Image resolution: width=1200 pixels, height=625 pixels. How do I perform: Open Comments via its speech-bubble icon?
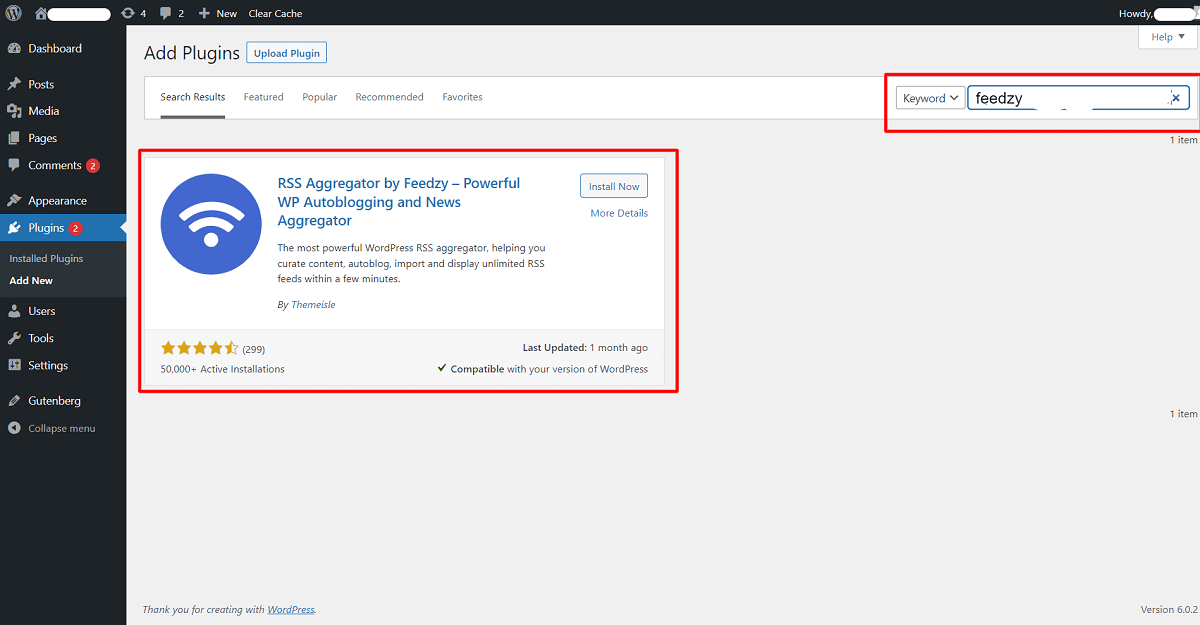pyautogui.click(x=16, y=165)
